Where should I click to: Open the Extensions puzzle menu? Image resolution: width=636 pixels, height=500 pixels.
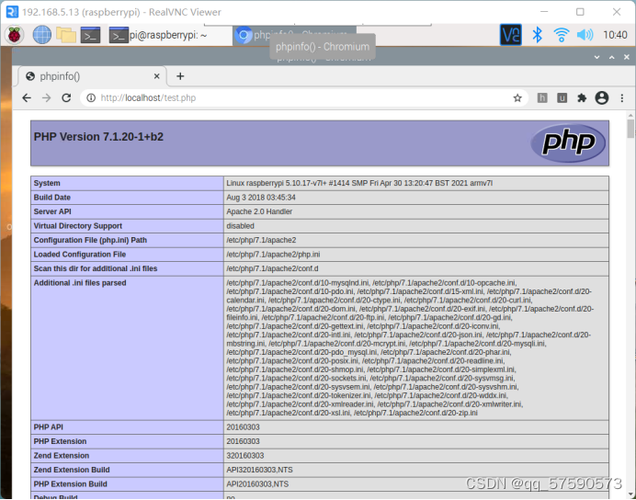click(x=582, y=98)
